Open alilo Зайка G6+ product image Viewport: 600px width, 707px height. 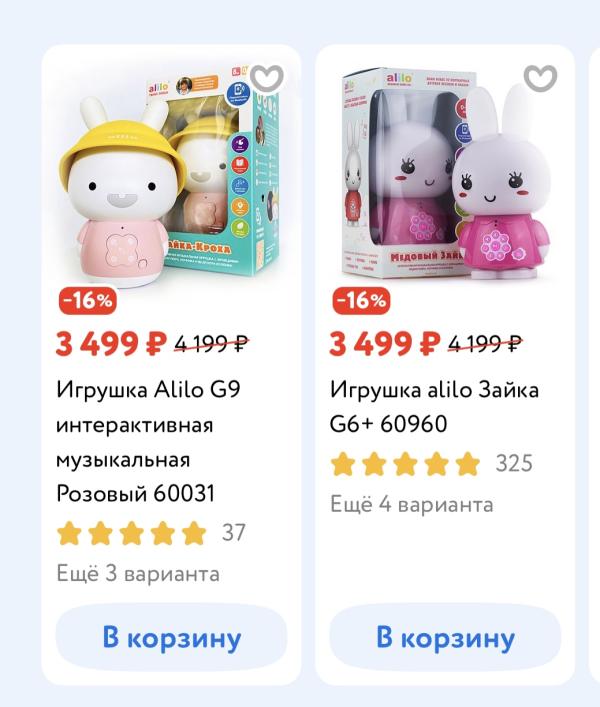click(x=445, y=176)
